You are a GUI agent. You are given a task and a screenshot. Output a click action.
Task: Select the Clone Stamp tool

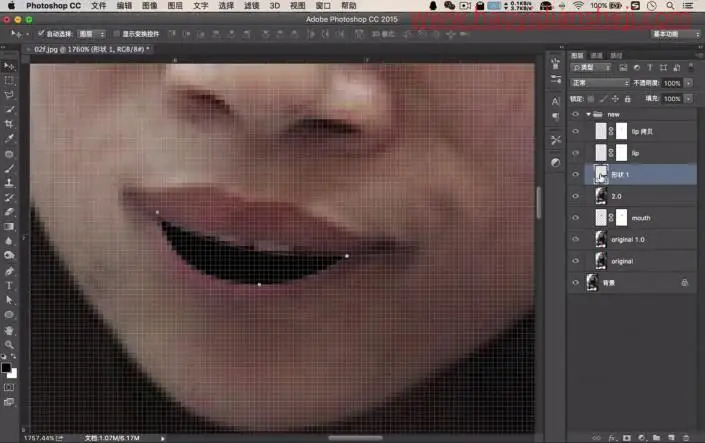click(9, 183)
